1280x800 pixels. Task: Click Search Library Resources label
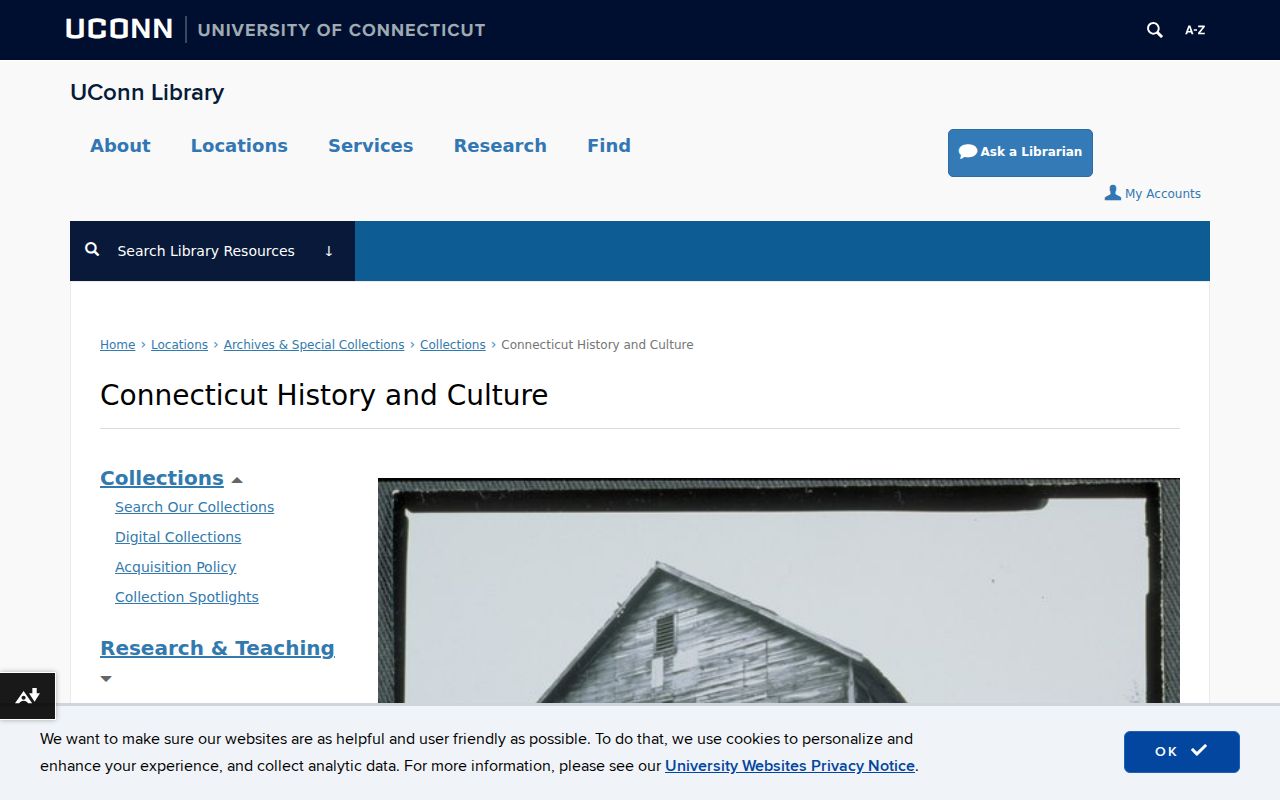click(x=206, y=251)
